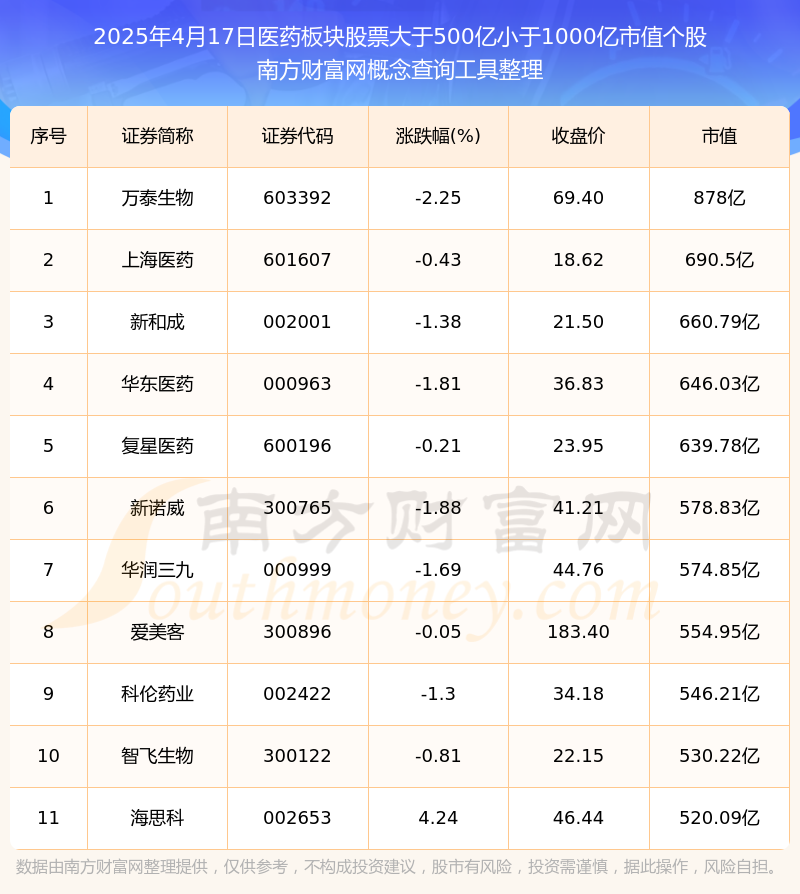Click the -0.43 change percentage
This screenshot has width=800, height=894.
[x=438, y=260]
